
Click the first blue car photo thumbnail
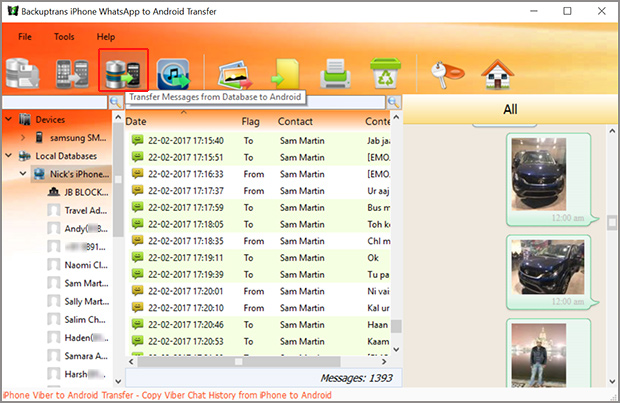[539, 174]
